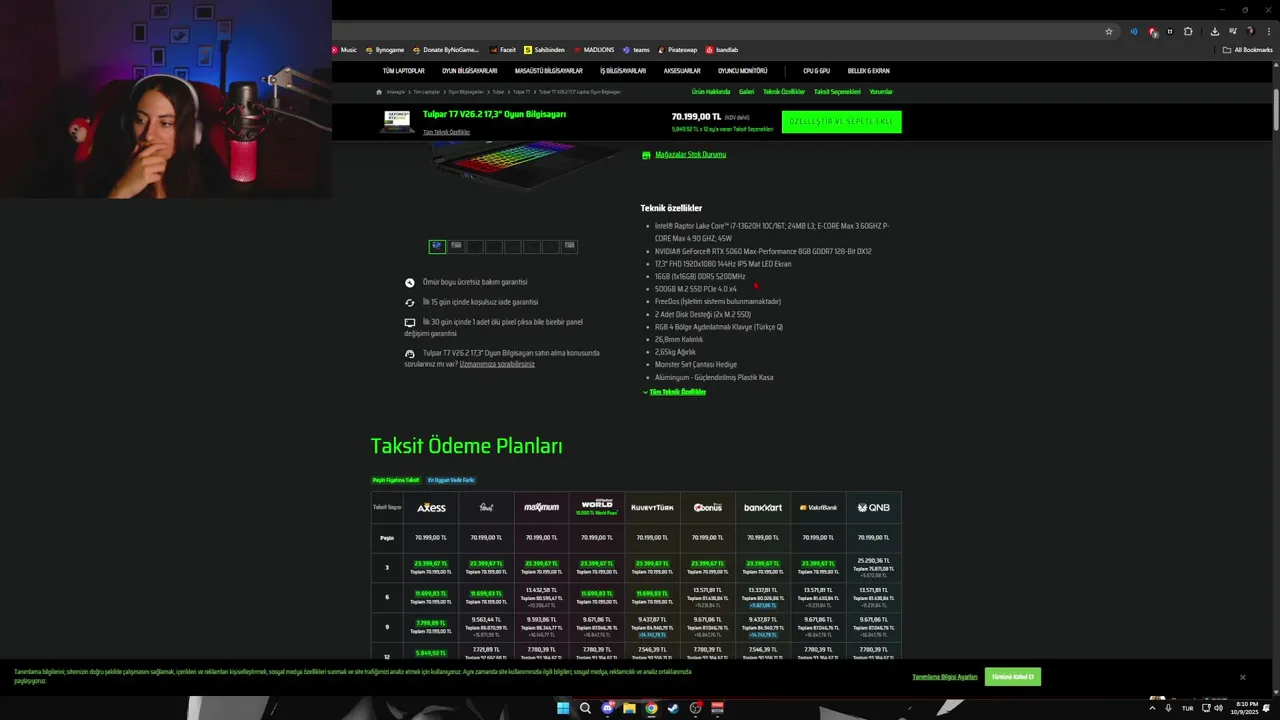Image resolution: width=1280 pixels, height=720 pixels.
Task: Click the page vertical scrollbar
Action: coord(1275,108)
